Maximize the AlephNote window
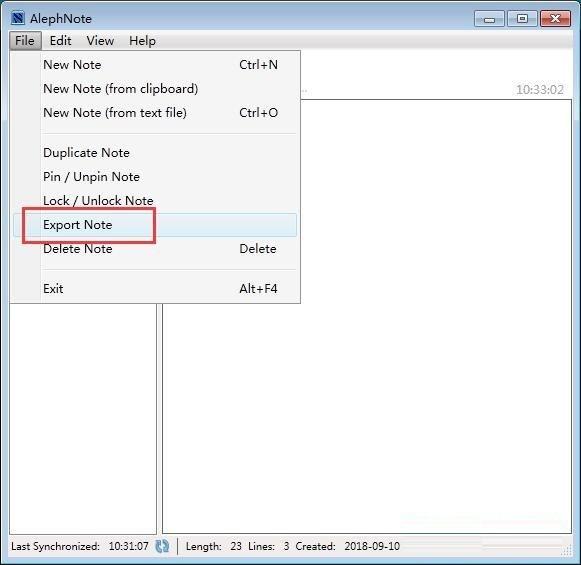This screenshot has width=581, height=565. click(x=522, y=19)
